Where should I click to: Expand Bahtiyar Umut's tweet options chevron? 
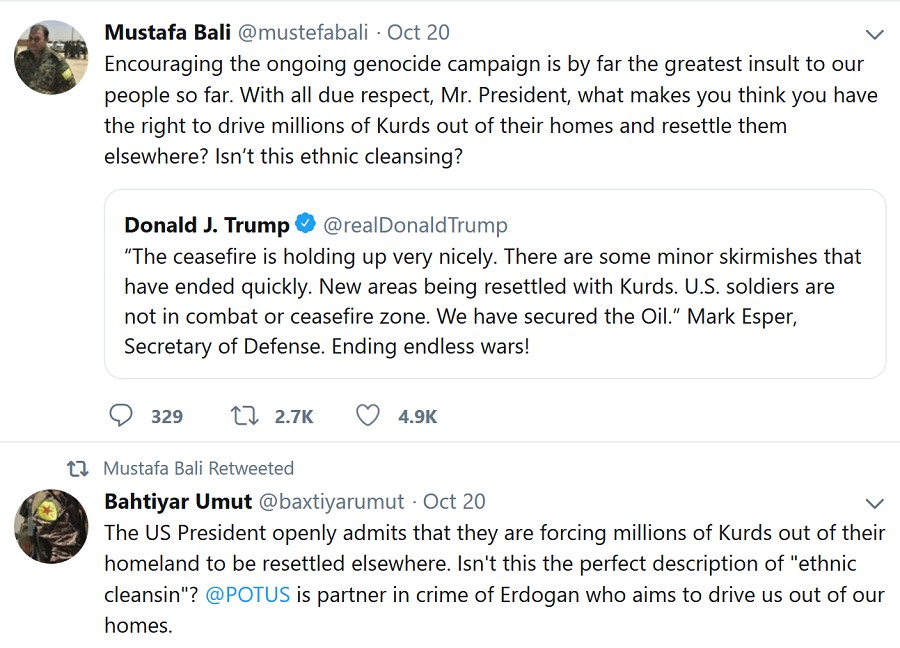click(875, 503)
